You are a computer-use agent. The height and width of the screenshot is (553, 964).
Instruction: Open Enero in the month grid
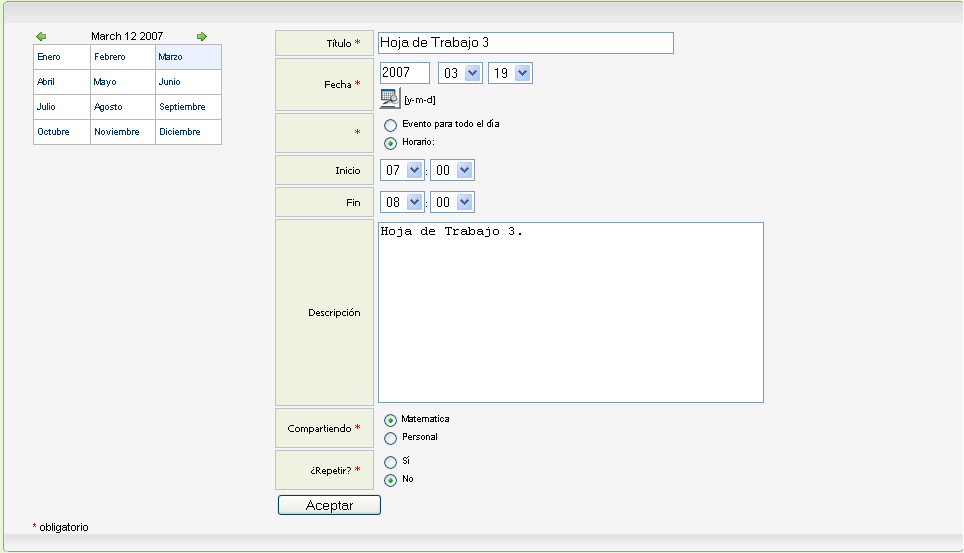(x=49, y=57)
